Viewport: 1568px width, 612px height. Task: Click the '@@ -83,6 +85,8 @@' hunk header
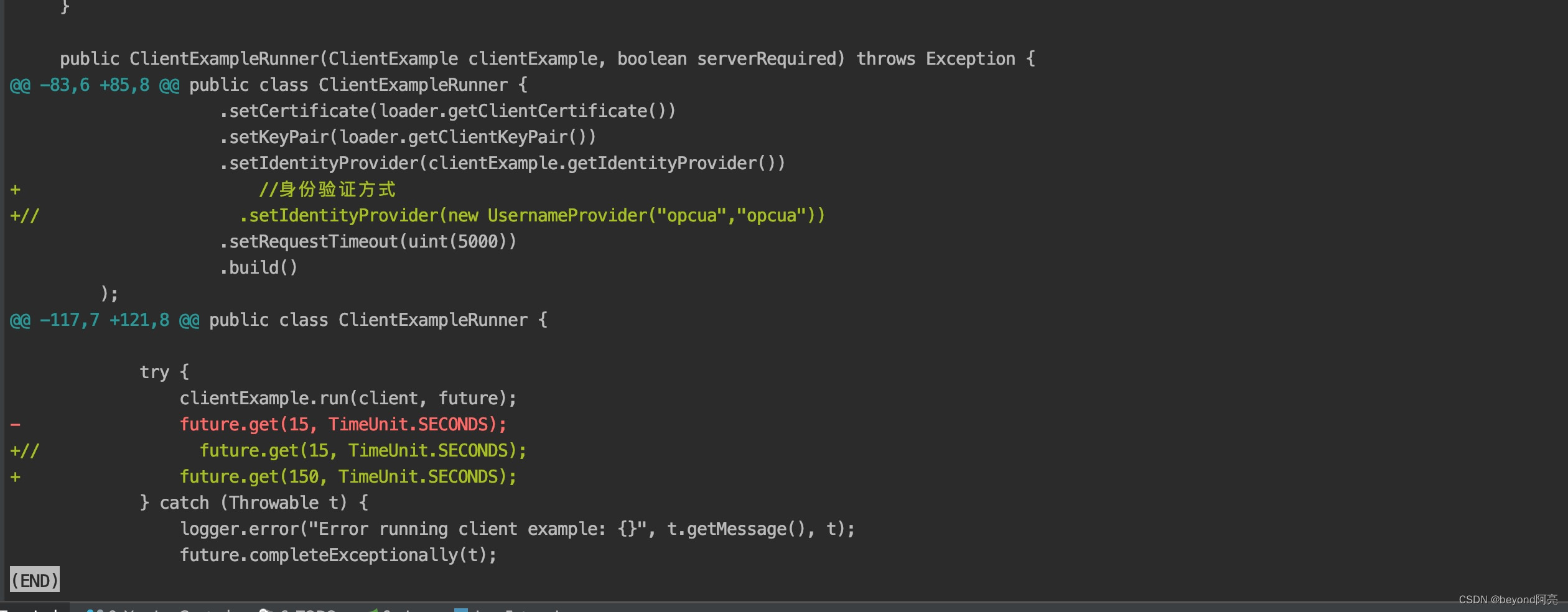[95, 85]
